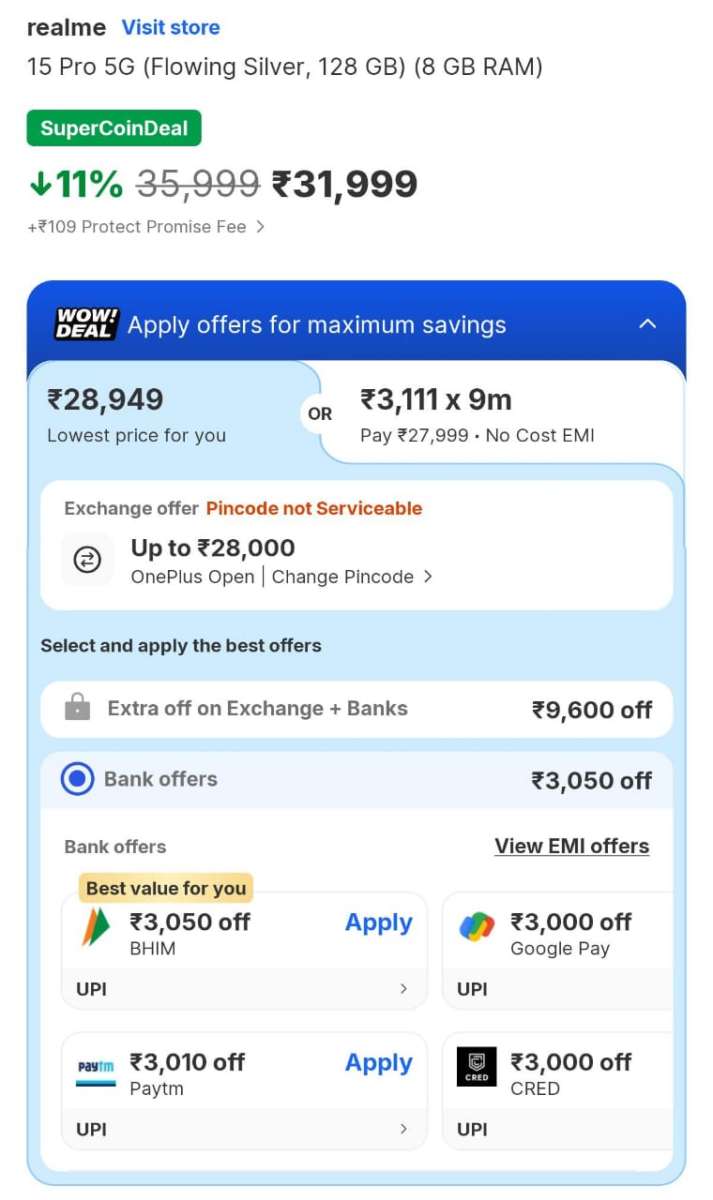The height and width of the screenshot is (1200, 713).
Task: Open View EMI offers
Action: (571, 846)
